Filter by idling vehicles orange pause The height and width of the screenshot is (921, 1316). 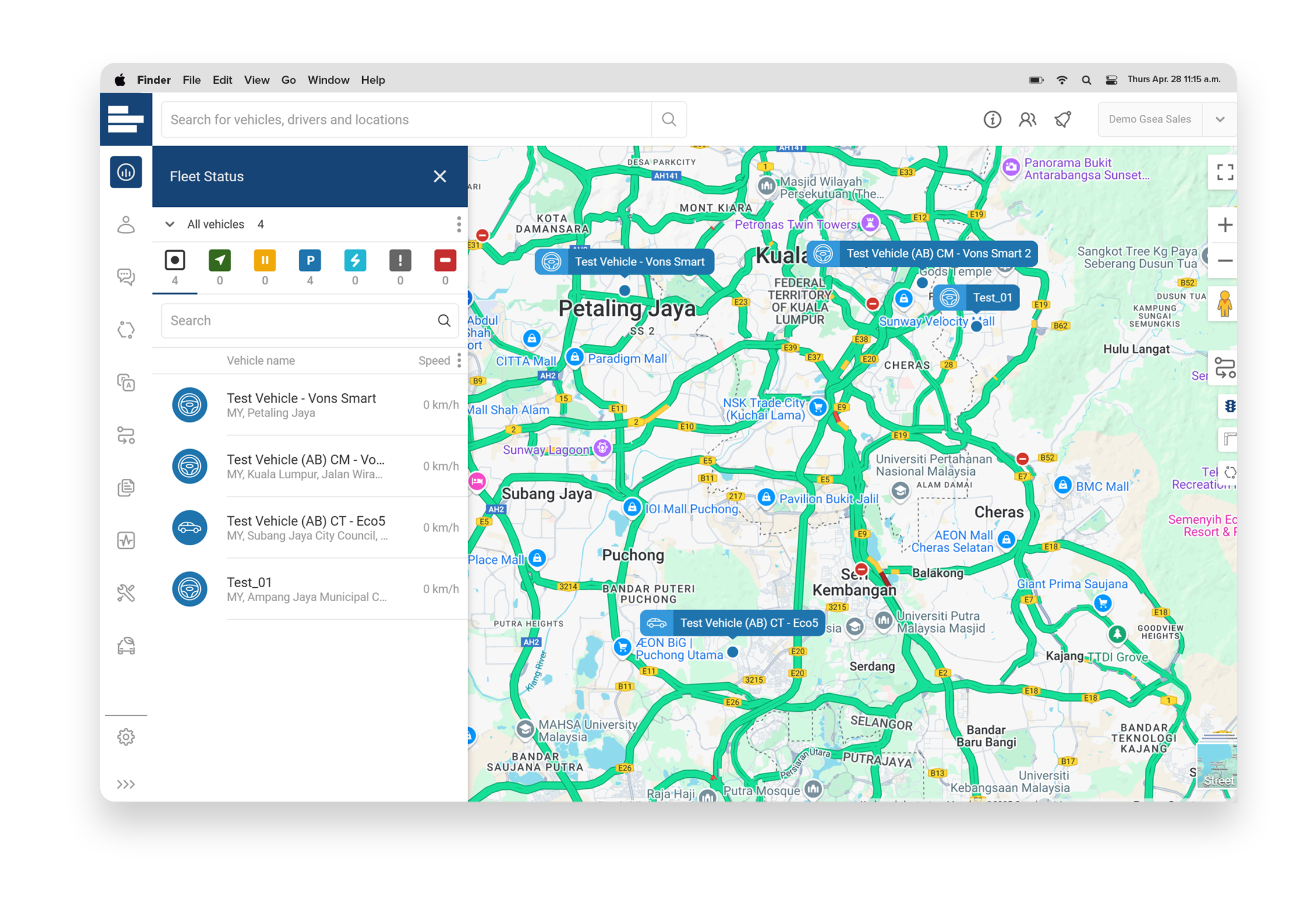265,260
